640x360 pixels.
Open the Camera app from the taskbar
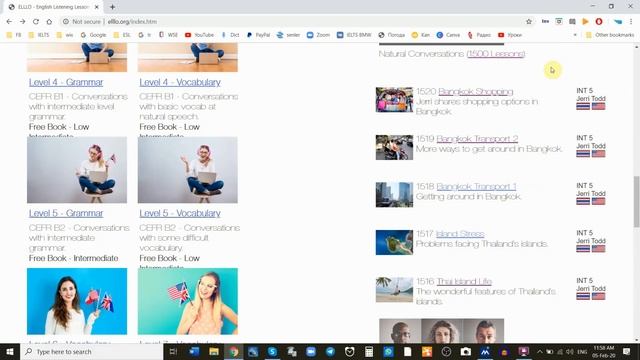point(466,351)
